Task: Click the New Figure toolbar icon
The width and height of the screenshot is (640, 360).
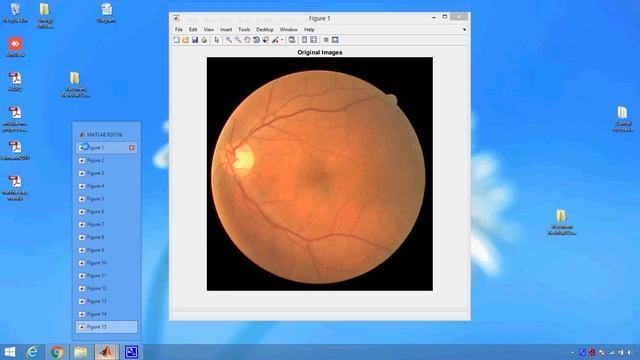Action: 176,40
